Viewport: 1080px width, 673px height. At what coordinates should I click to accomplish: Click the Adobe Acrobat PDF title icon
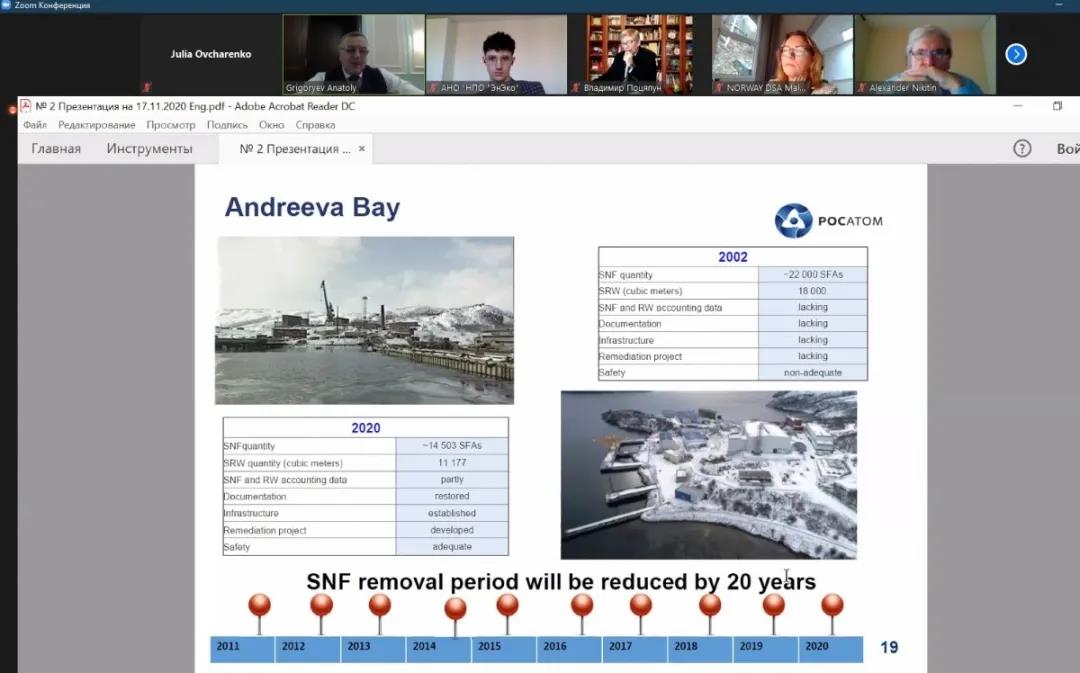(x=26, y=106)
